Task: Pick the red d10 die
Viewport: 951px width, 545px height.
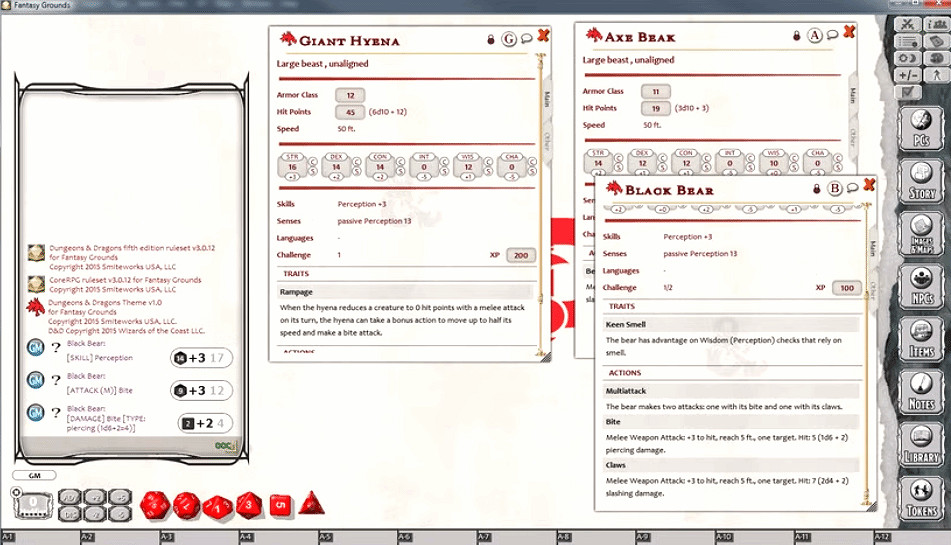Action: point(217,506)
